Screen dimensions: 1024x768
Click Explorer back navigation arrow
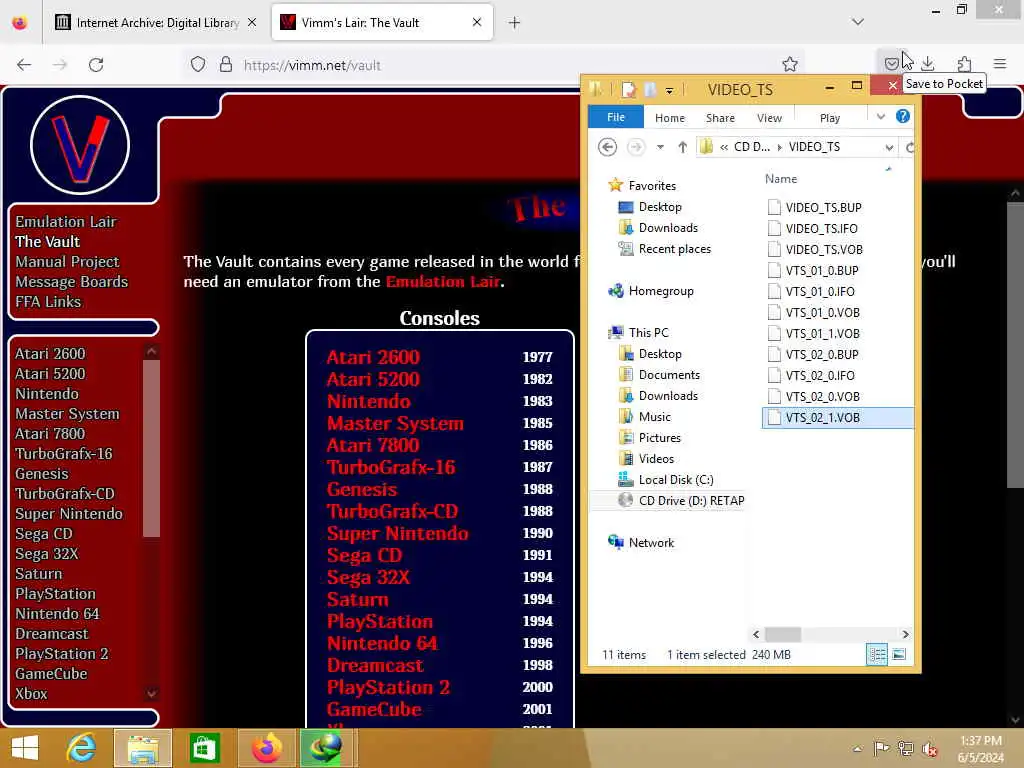tap(607, 147)
